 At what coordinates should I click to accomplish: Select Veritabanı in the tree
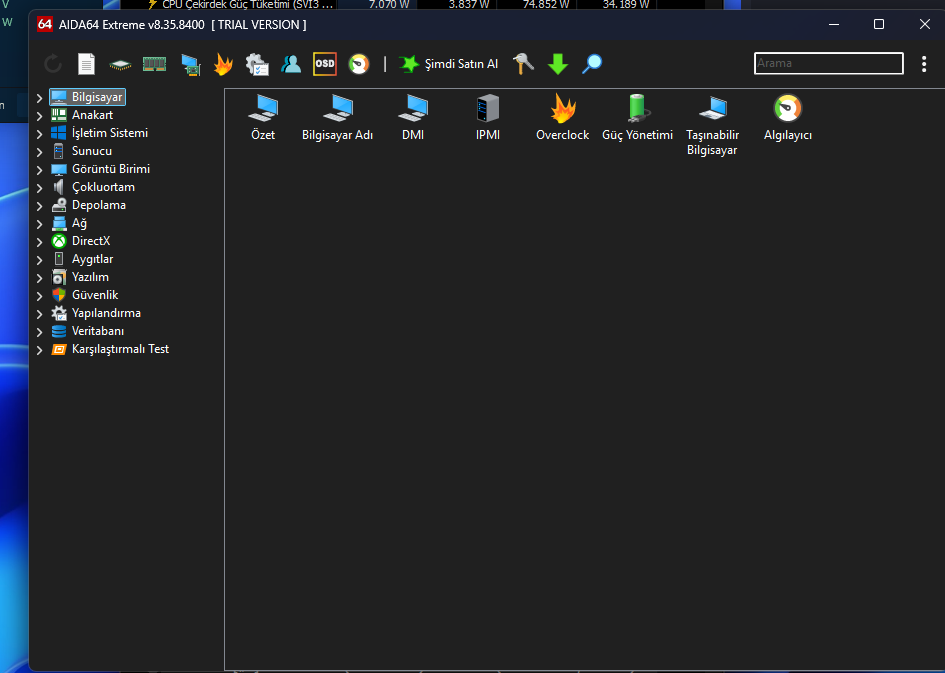(x=88, y=331)
